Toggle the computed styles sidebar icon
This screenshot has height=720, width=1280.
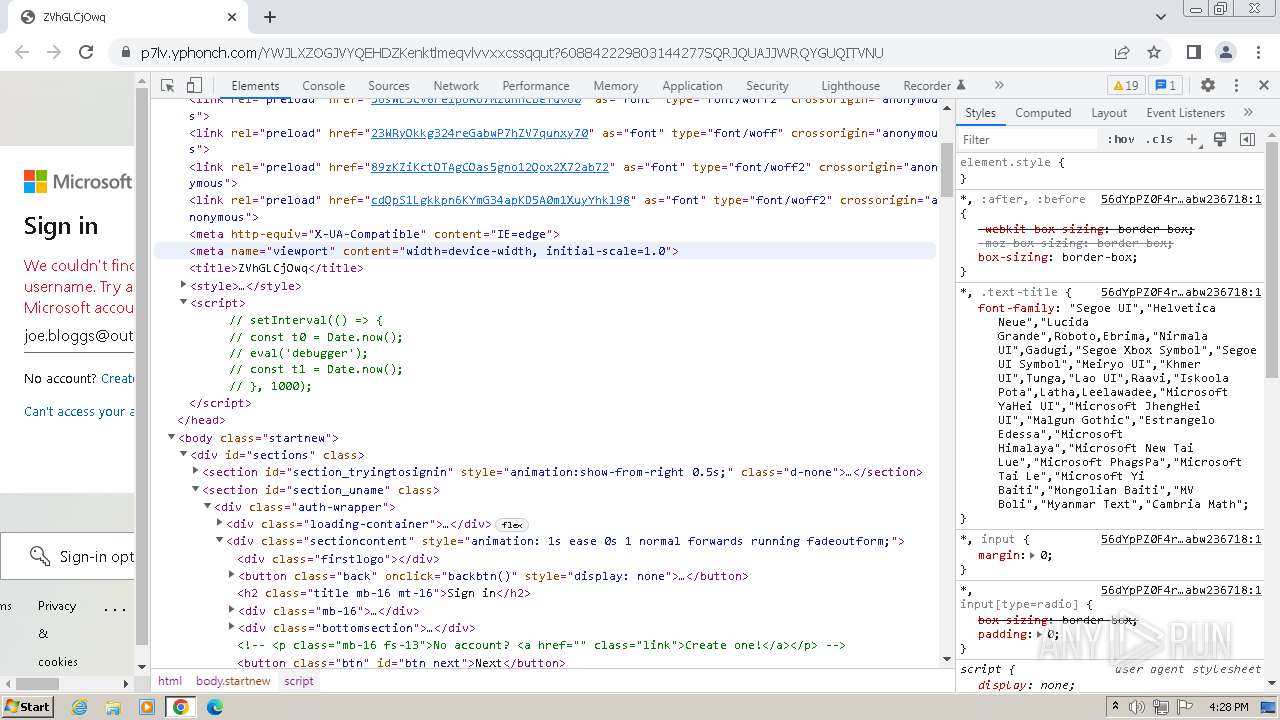click(1247, 140)
